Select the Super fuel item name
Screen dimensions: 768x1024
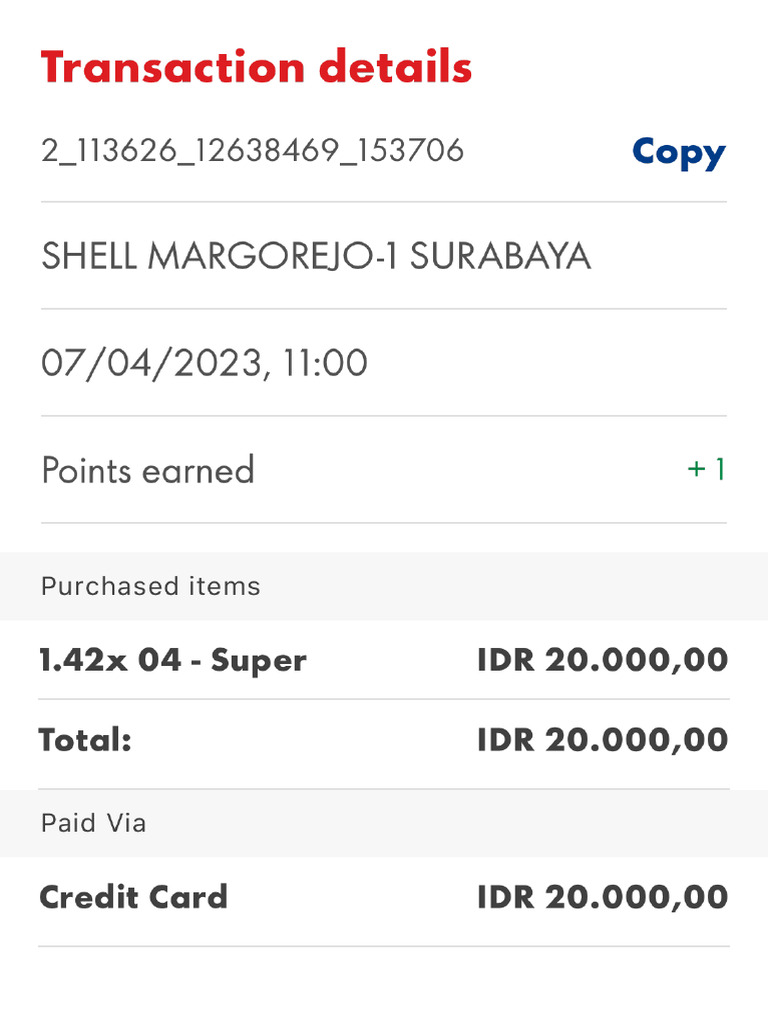point(258,660)
